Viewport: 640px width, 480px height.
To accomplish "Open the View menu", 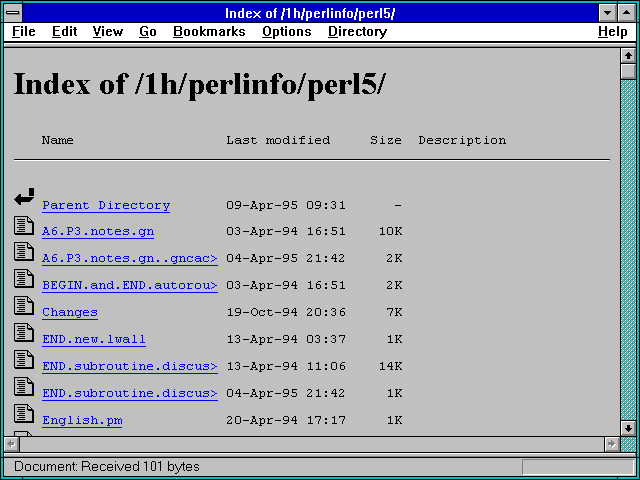I will coord(108,31).
